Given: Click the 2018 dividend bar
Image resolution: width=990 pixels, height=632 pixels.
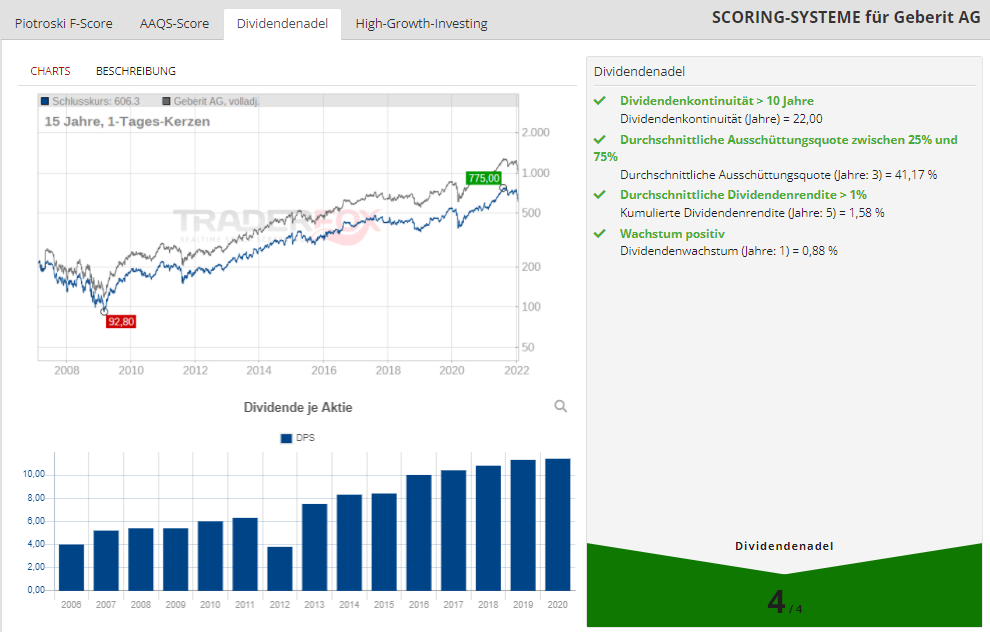Looking at the screenshot, I should tap(488, 528).
